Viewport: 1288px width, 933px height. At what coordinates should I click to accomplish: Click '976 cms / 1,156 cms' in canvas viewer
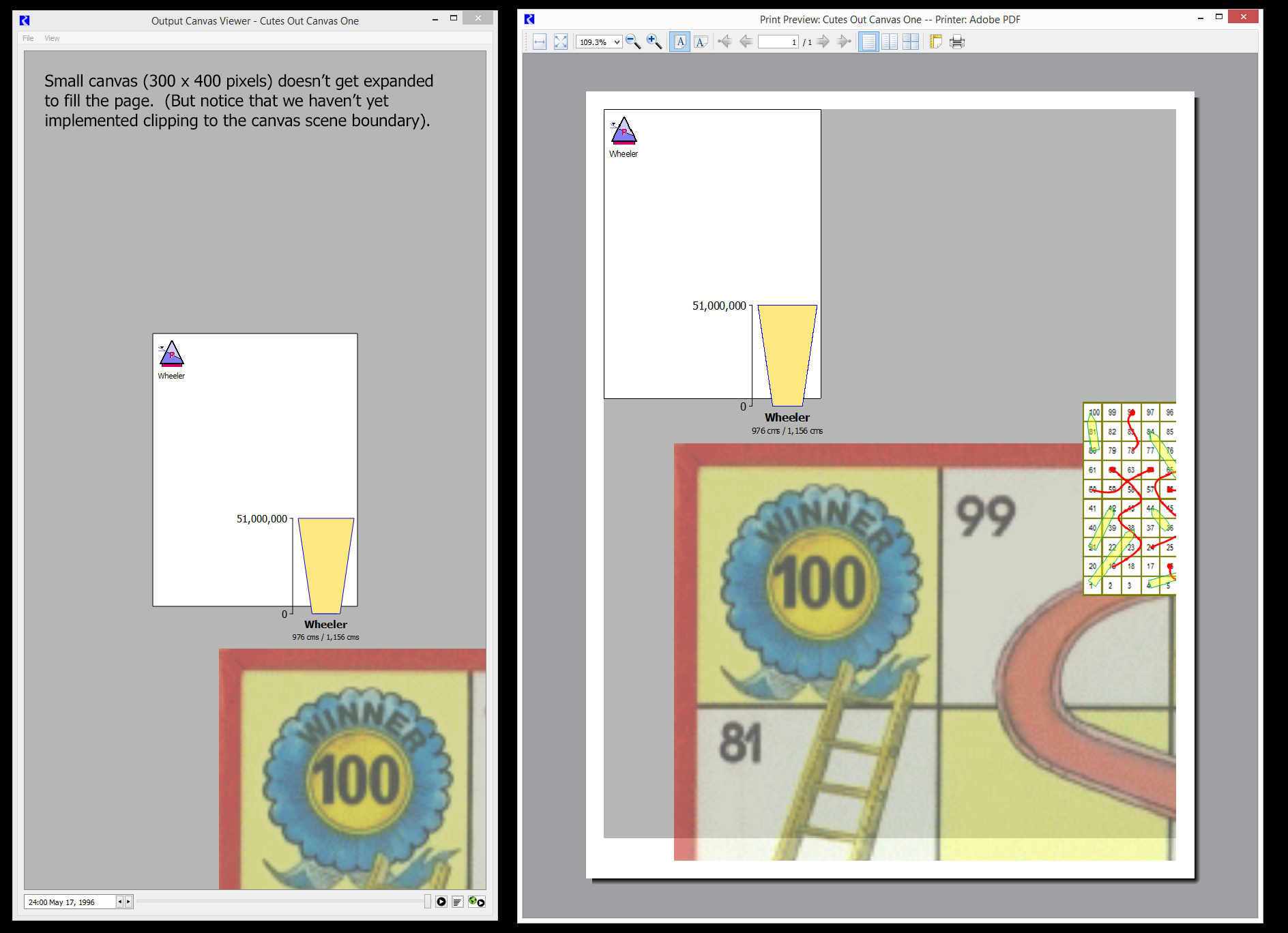325,638
